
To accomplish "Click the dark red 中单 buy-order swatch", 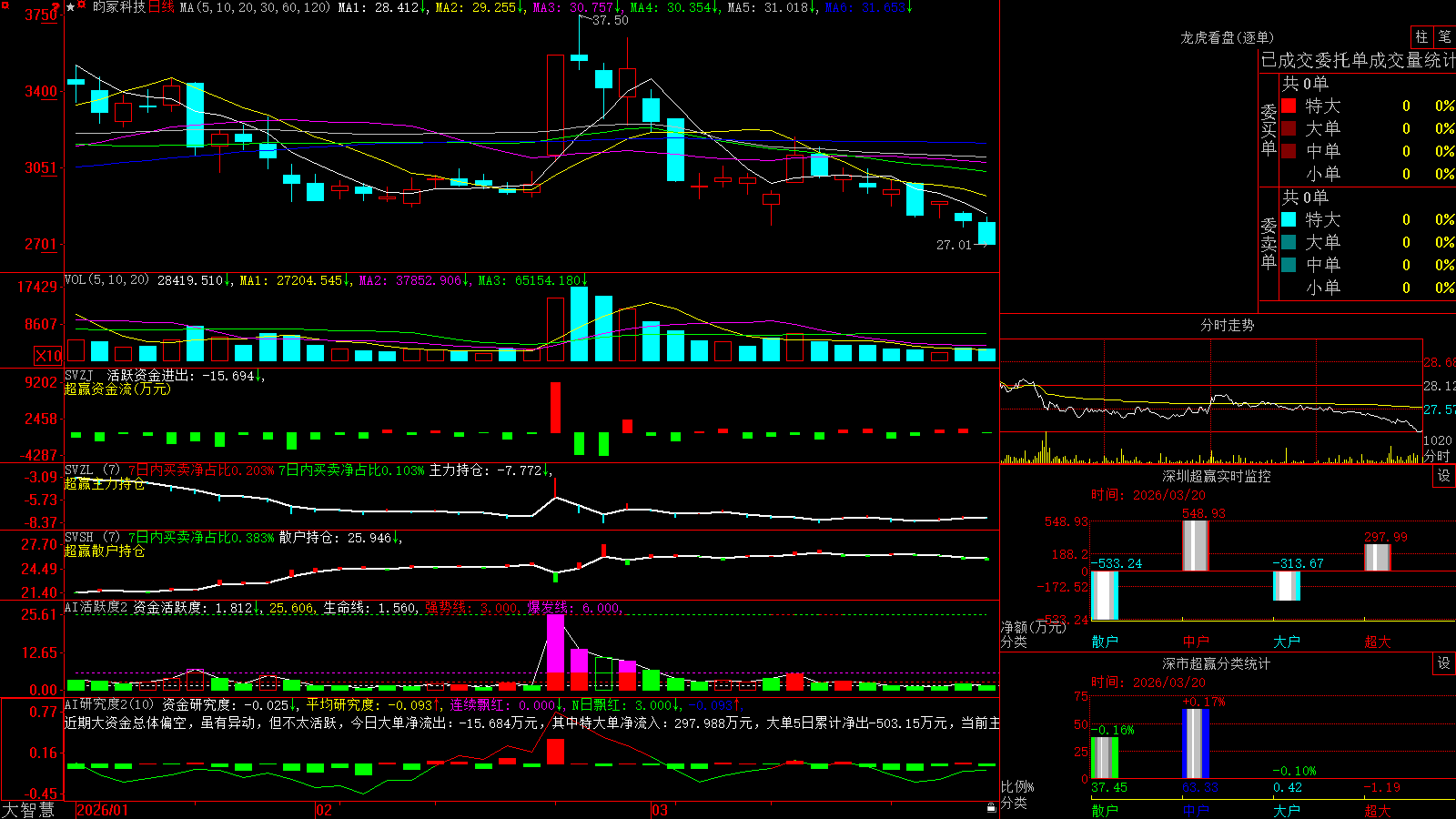I will coord(1289,151).
